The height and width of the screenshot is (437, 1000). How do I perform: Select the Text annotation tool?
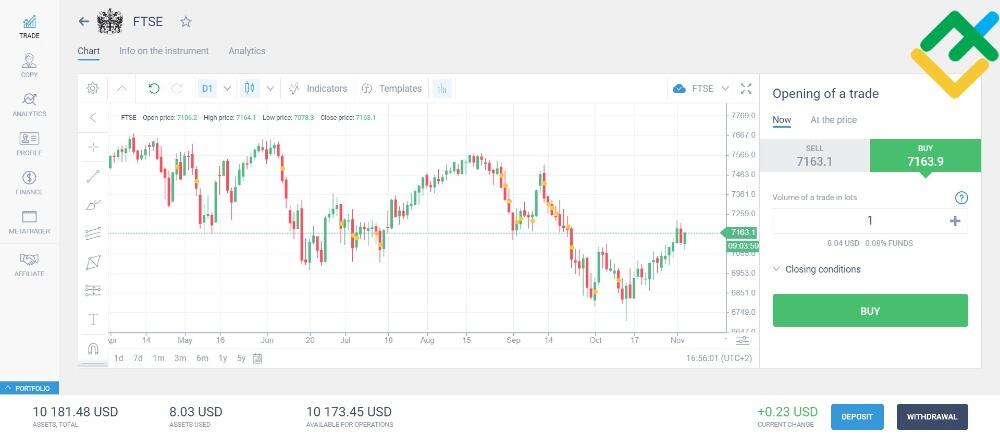93,320
